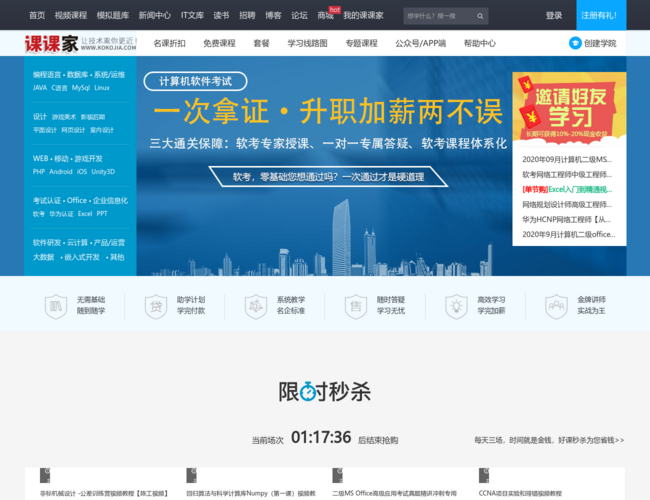Viewport: 650px width, 500px height.
Task: Open [单节购]Excel入门到精通 news item
Action: [x=567, y=189]
